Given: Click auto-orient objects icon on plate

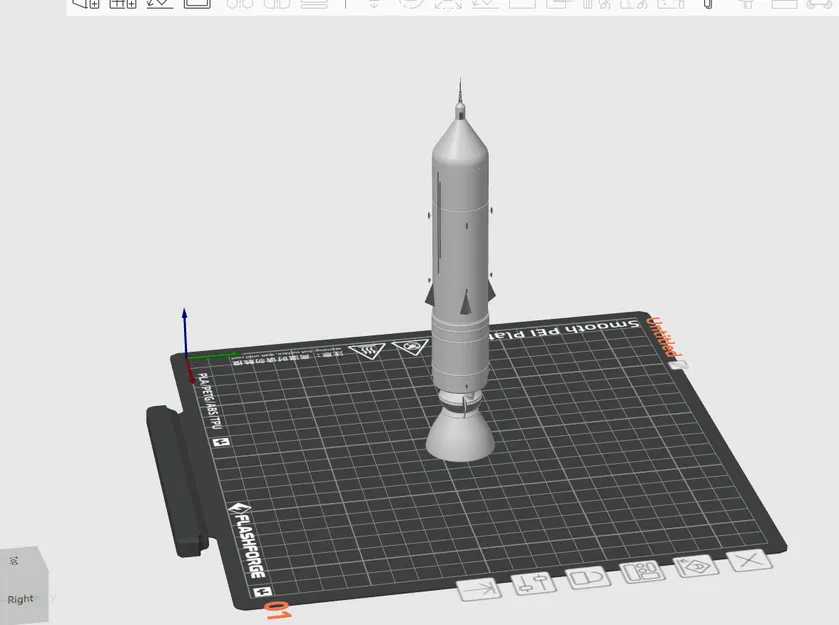Looking at the screenshot, I should (696, 566).
